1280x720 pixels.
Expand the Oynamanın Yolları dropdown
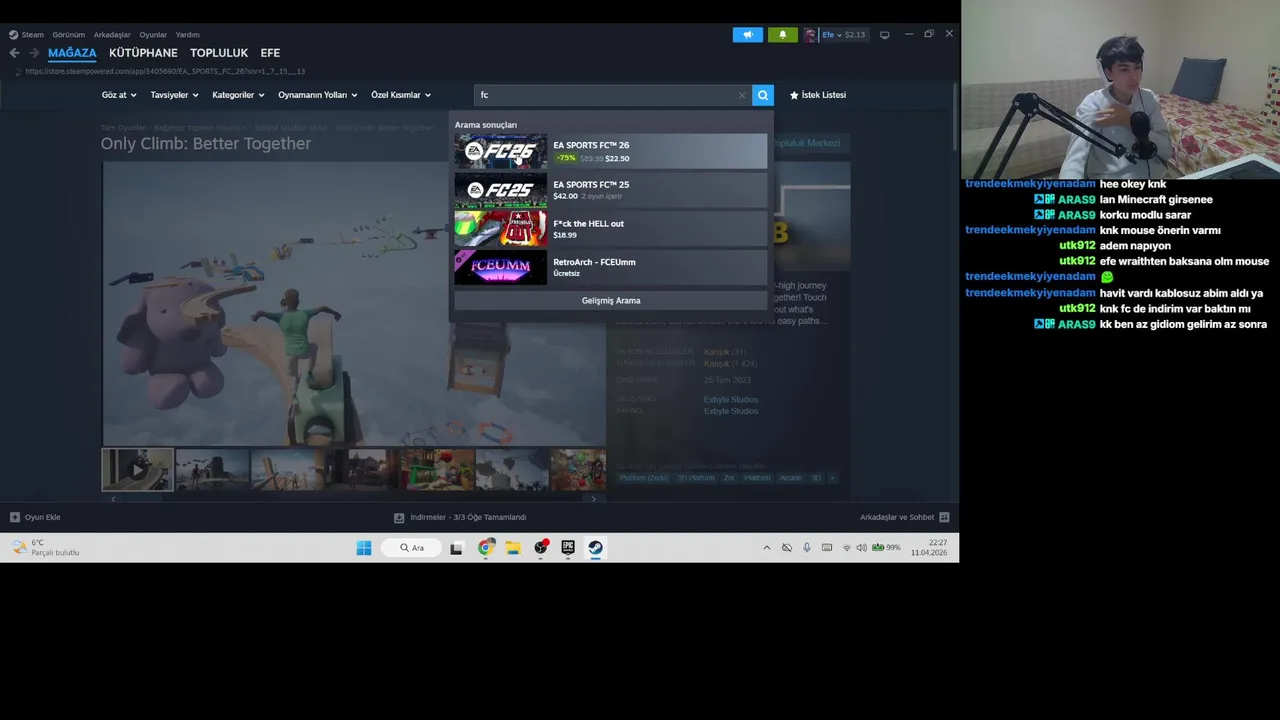(318, 95)
